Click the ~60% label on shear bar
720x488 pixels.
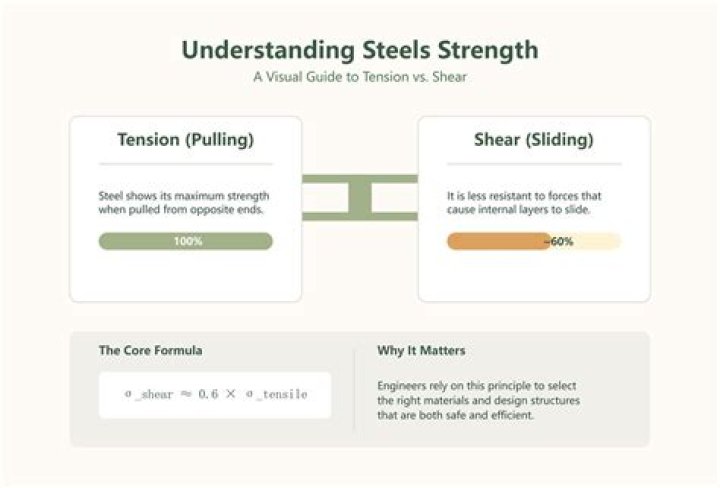[x=559, y=241]
